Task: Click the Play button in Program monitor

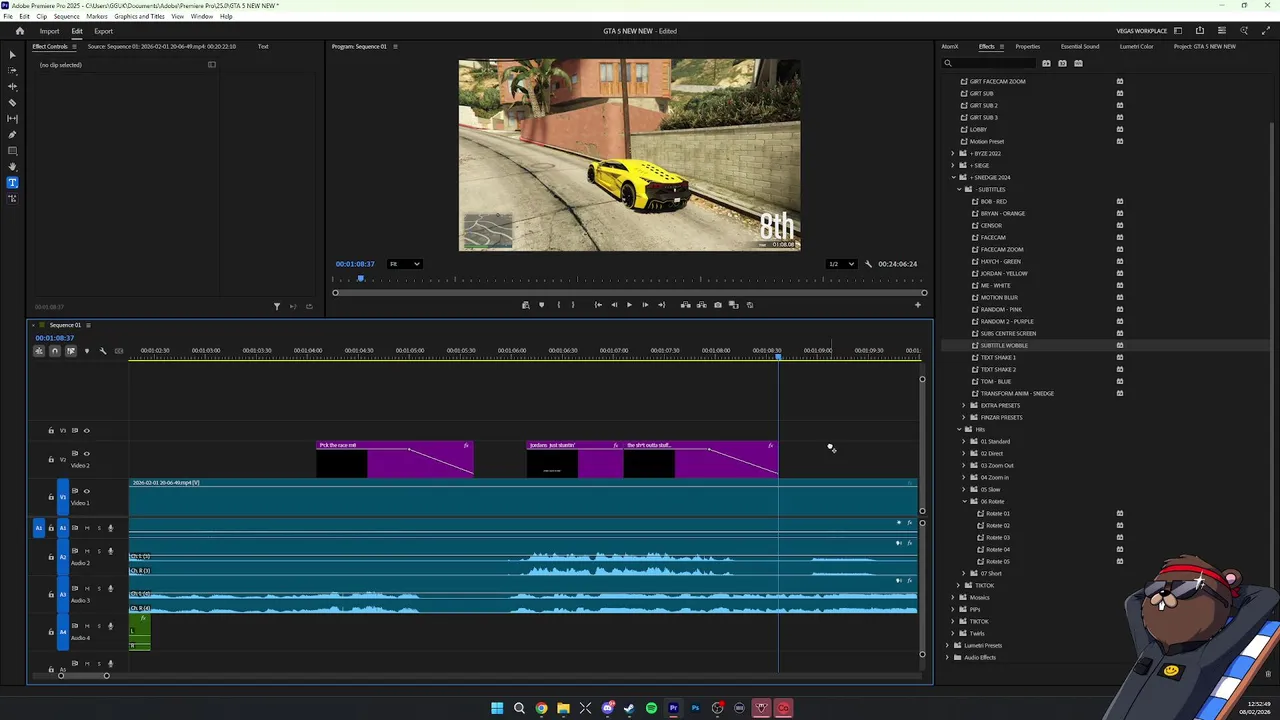Action: click(629, 305)
